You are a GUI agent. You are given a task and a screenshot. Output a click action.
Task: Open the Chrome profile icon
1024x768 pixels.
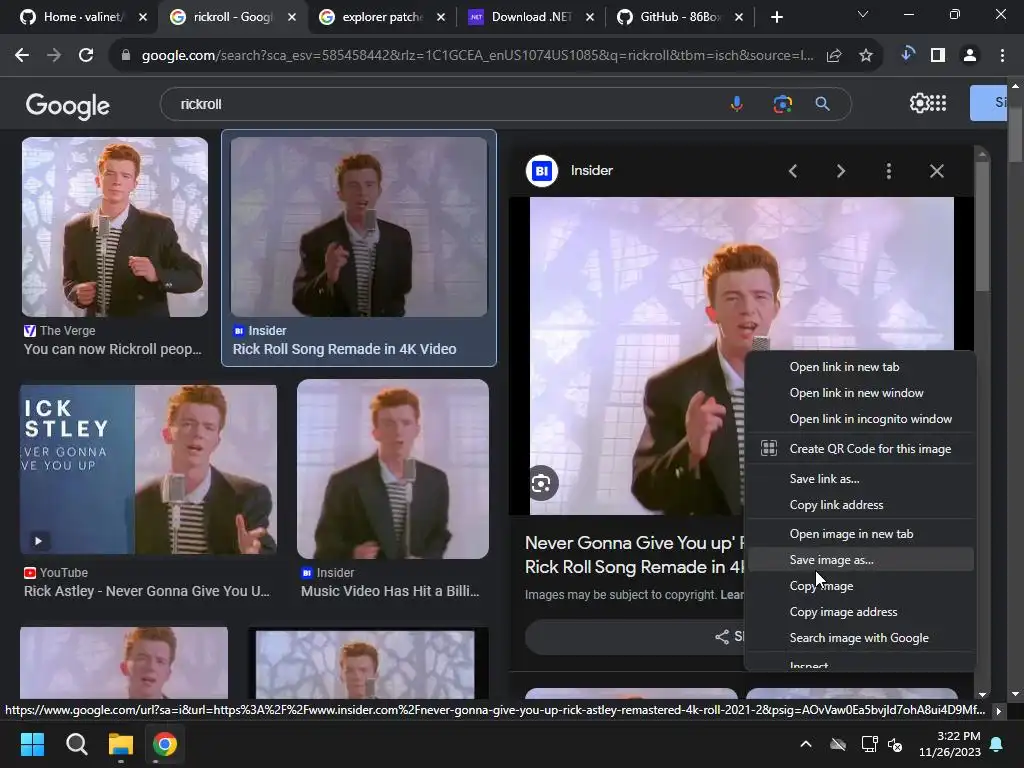970,56
